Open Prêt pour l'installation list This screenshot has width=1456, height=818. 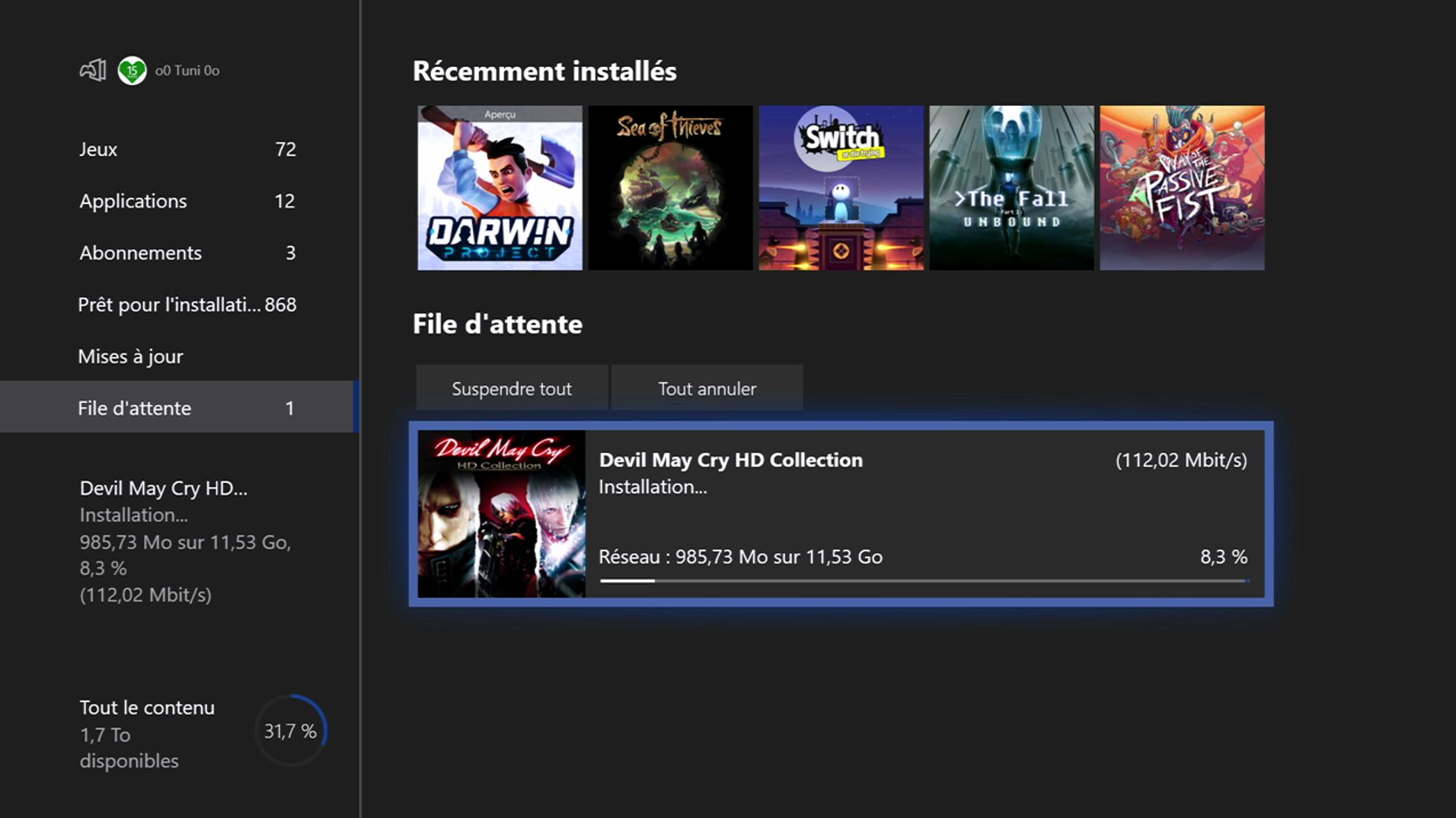click(180, 305)
